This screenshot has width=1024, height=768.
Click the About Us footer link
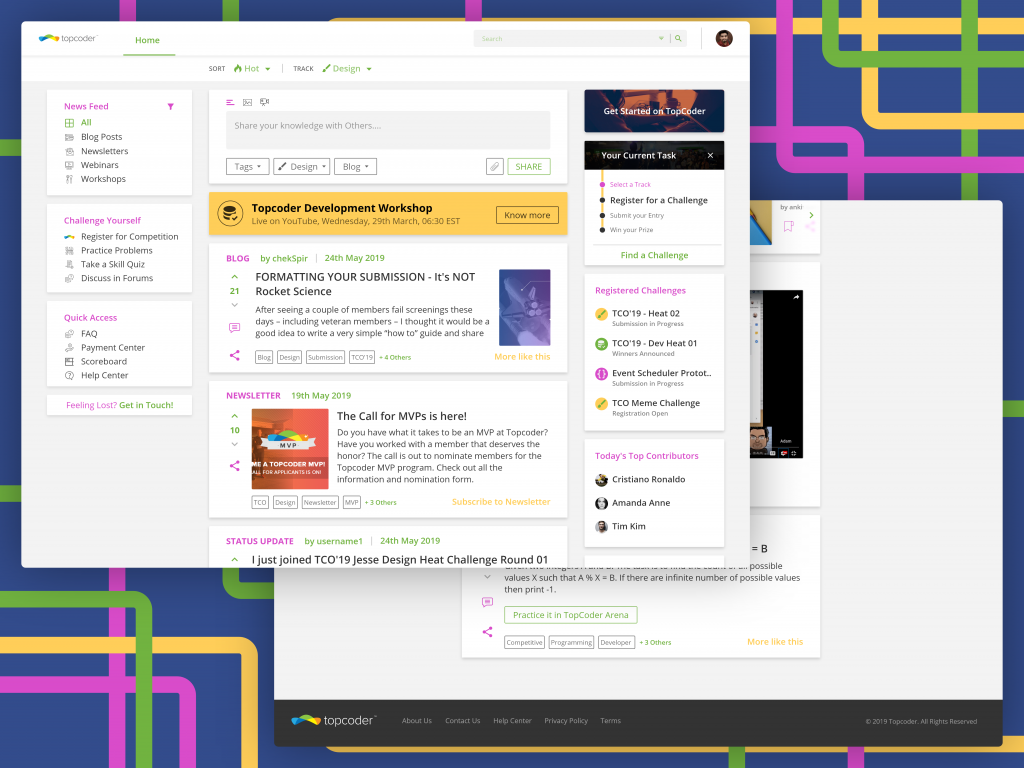(417, 721)
